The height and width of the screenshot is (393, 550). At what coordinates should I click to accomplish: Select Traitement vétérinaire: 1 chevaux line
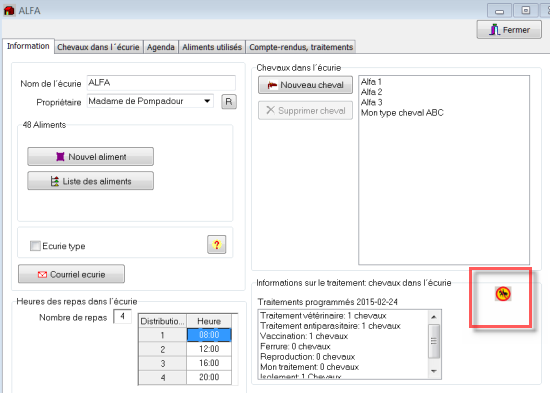click(x=323, y=315)
